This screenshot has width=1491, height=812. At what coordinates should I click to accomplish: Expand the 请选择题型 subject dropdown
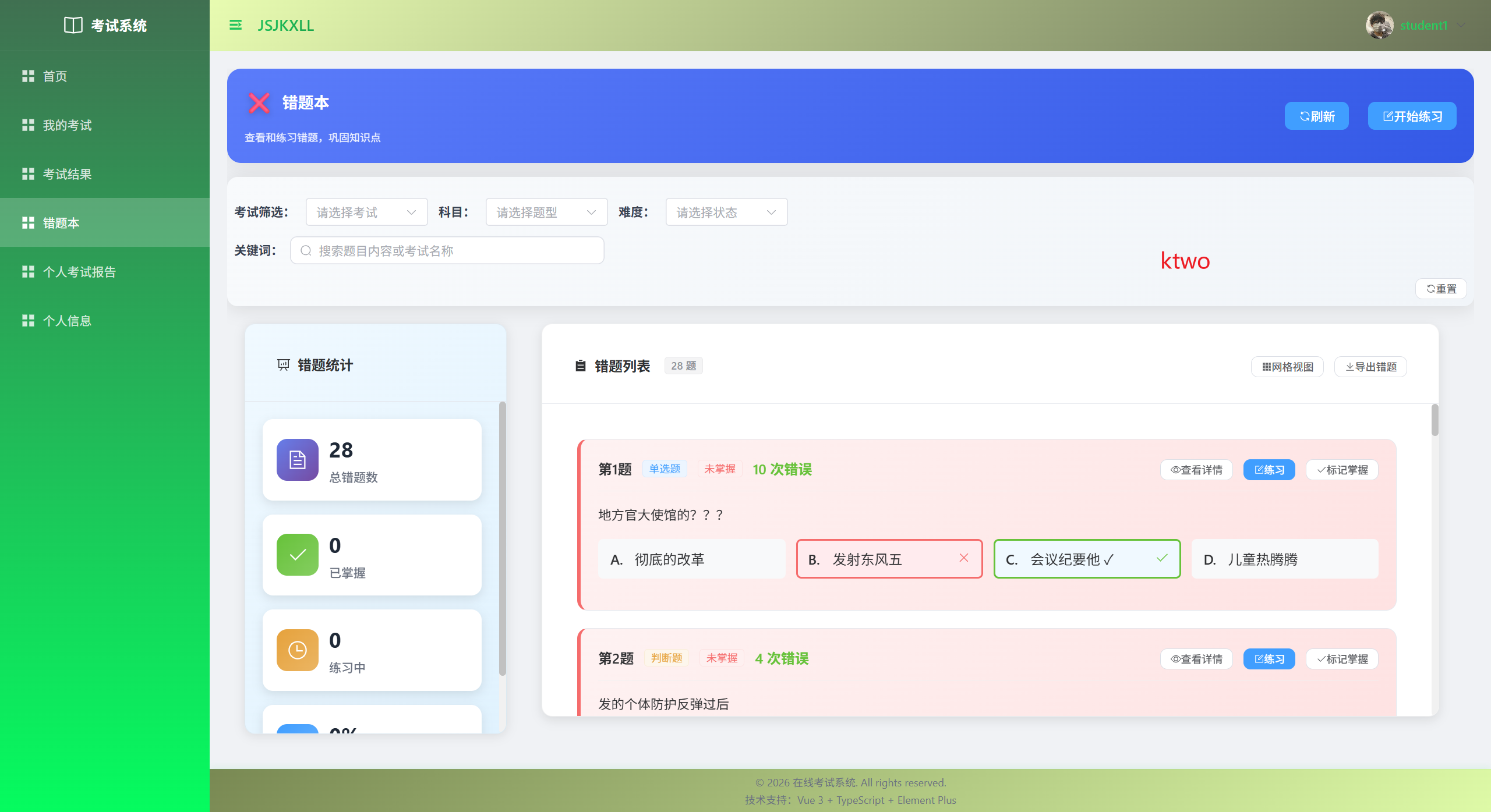click(x=546, y=212)
